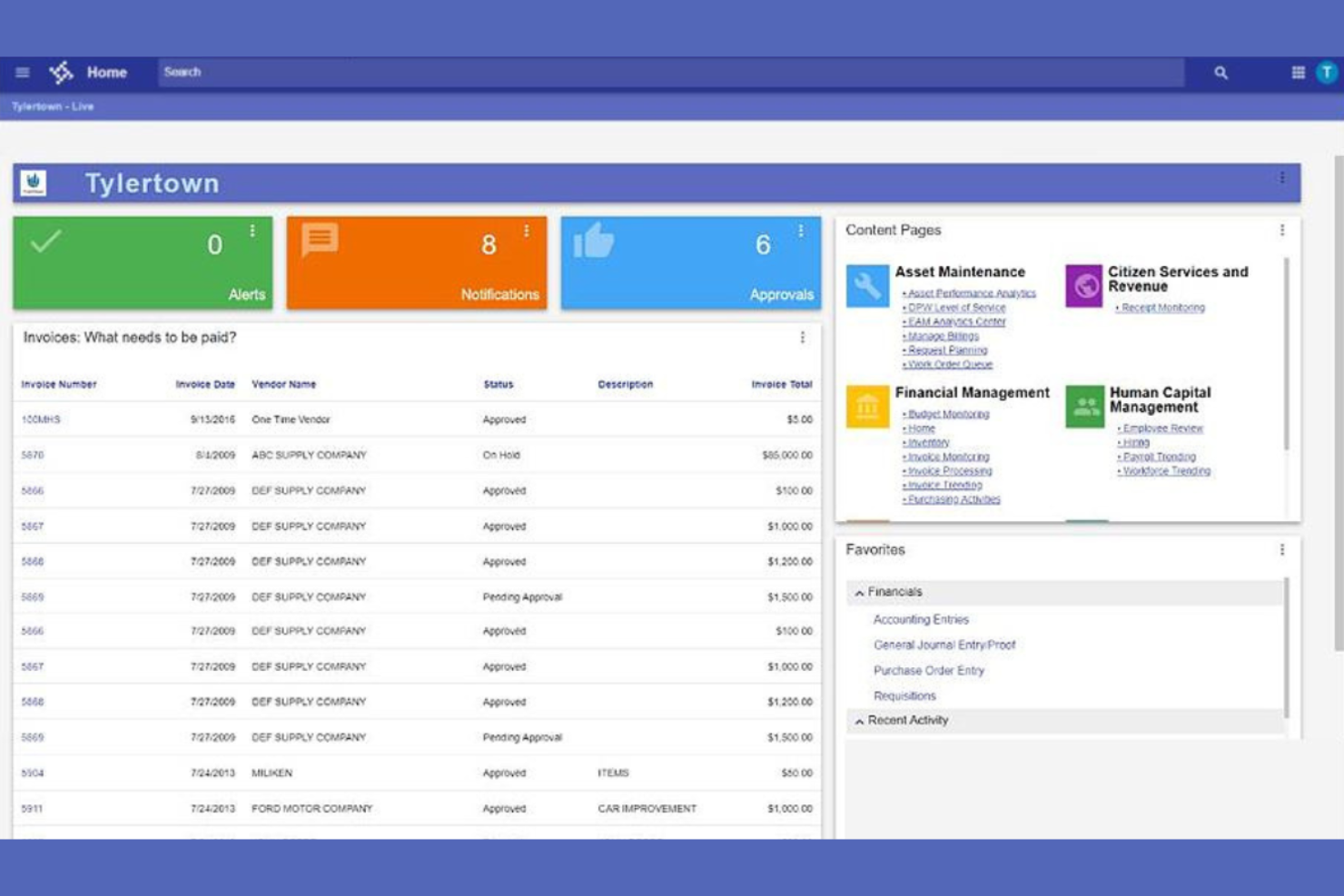Open invoice number 5904
Image resolution: width=1344 pixels, height=896 pixels.
pos(33,773)
